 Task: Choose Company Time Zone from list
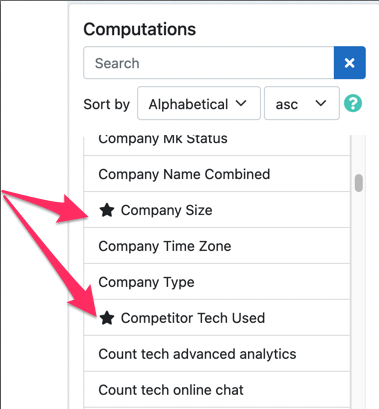pyautogui.click(x=217, y=246)
